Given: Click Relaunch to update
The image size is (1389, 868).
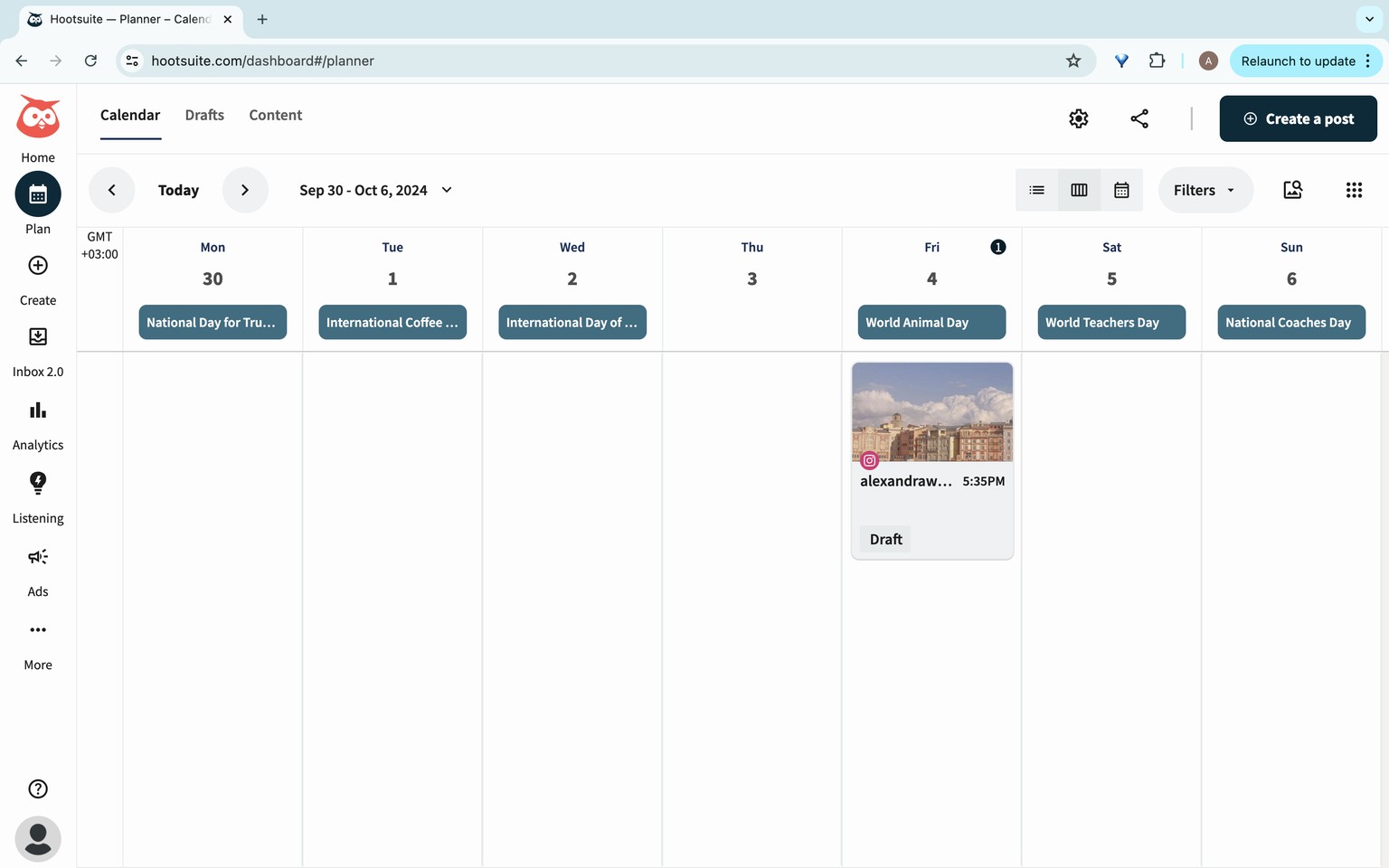Looking at the screenshot, I should click(x=1306, y=61).
